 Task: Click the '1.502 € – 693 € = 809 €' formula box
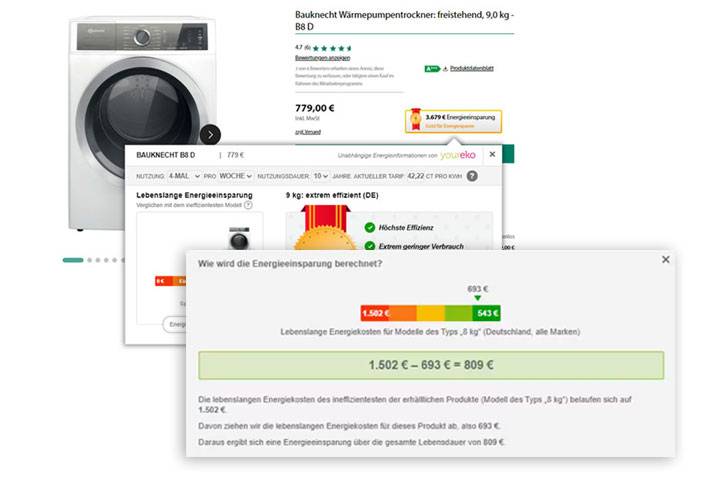click(431, 365)
